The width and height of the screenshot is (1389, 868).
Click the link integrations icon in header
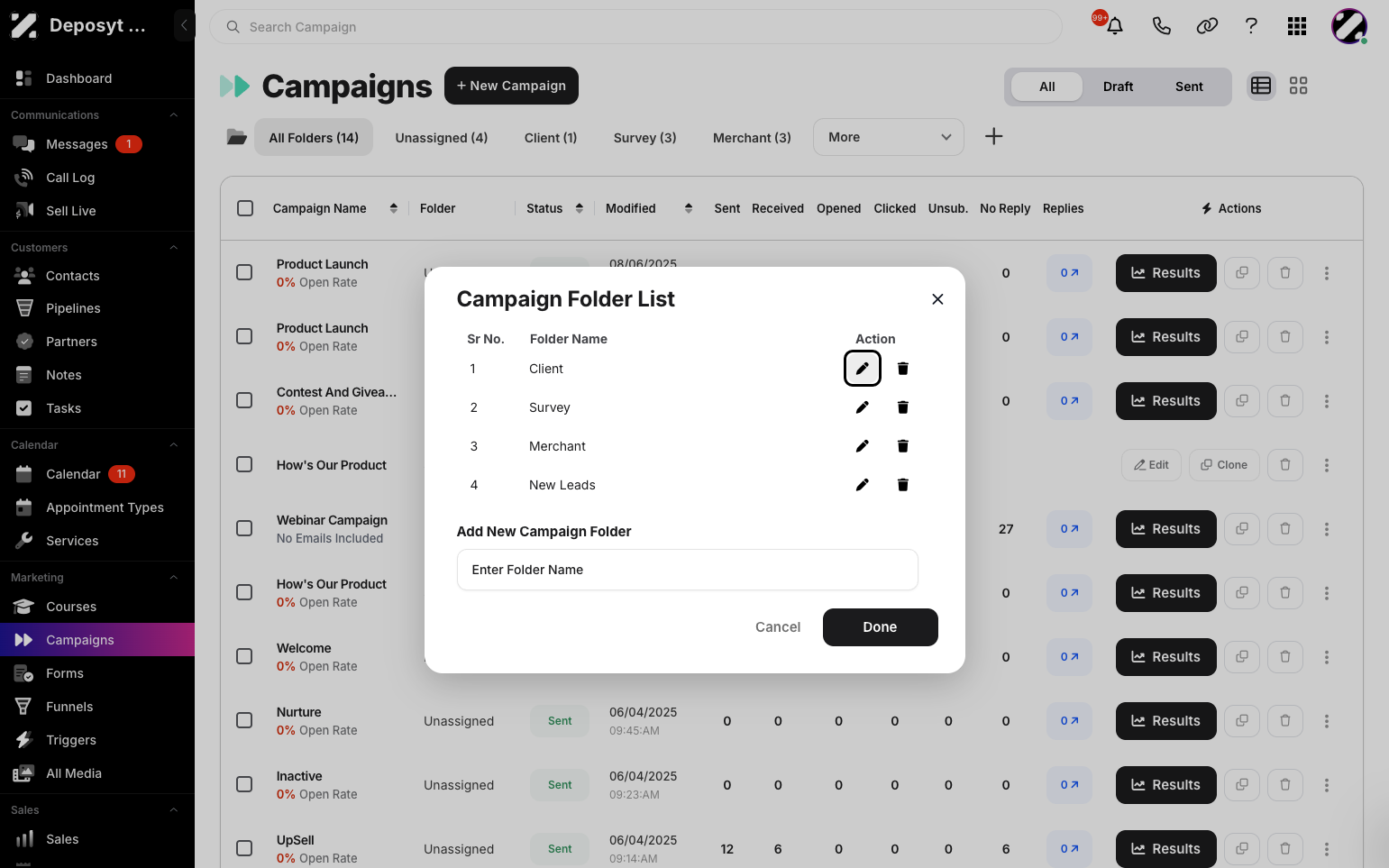coord(1207,26)
